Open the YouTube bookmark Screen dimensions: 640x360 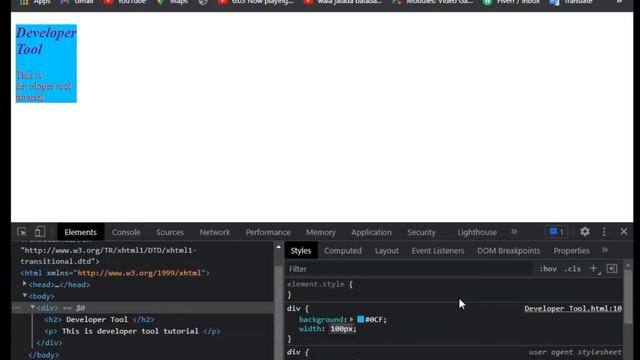pyautogui.click(x=125, y=2)
